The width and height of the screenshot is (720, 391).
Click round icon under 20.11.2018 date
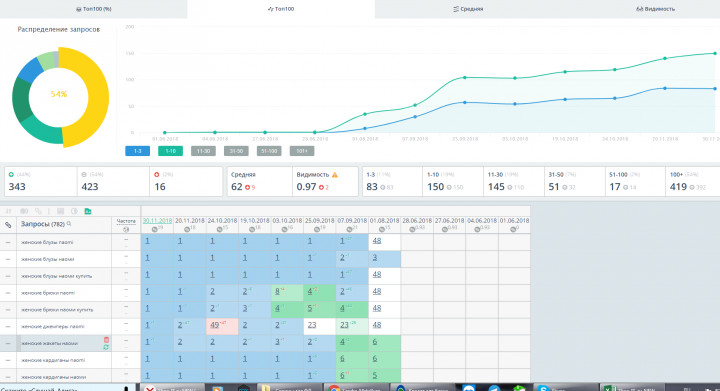click(187, 229)
